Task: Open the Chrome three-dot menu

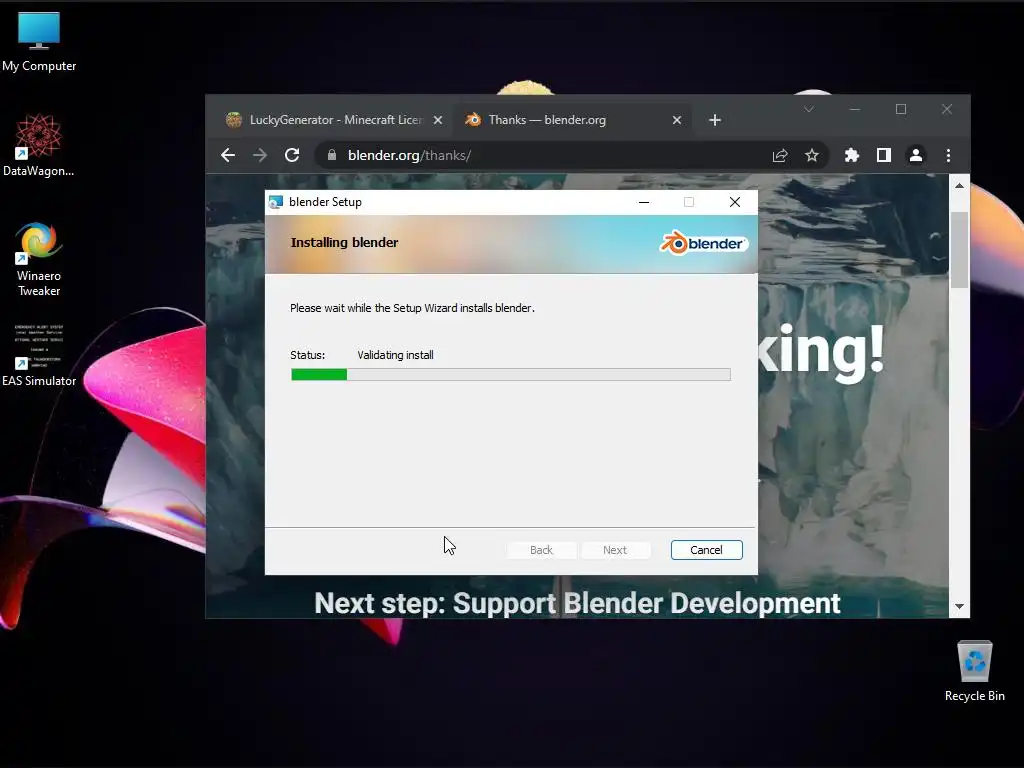Action: pos(948,155)
